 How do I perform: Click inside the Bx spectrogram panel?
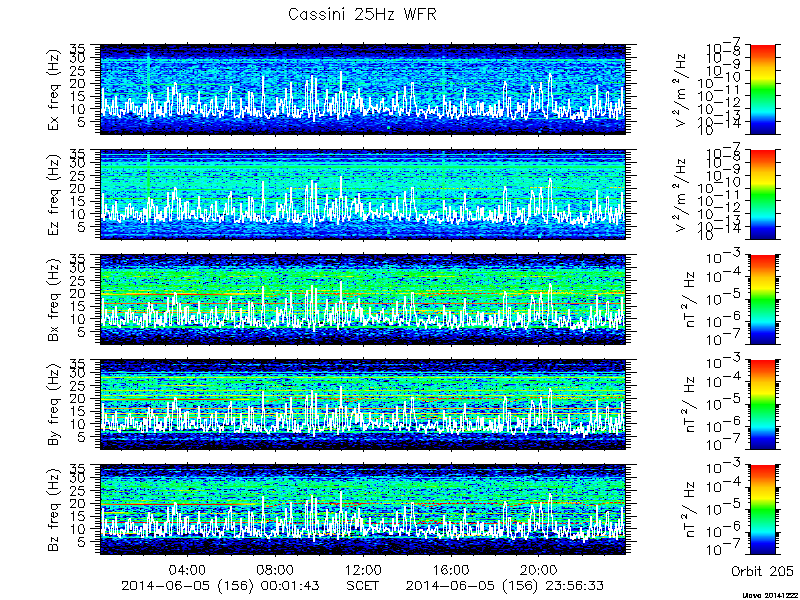(363, 300)
